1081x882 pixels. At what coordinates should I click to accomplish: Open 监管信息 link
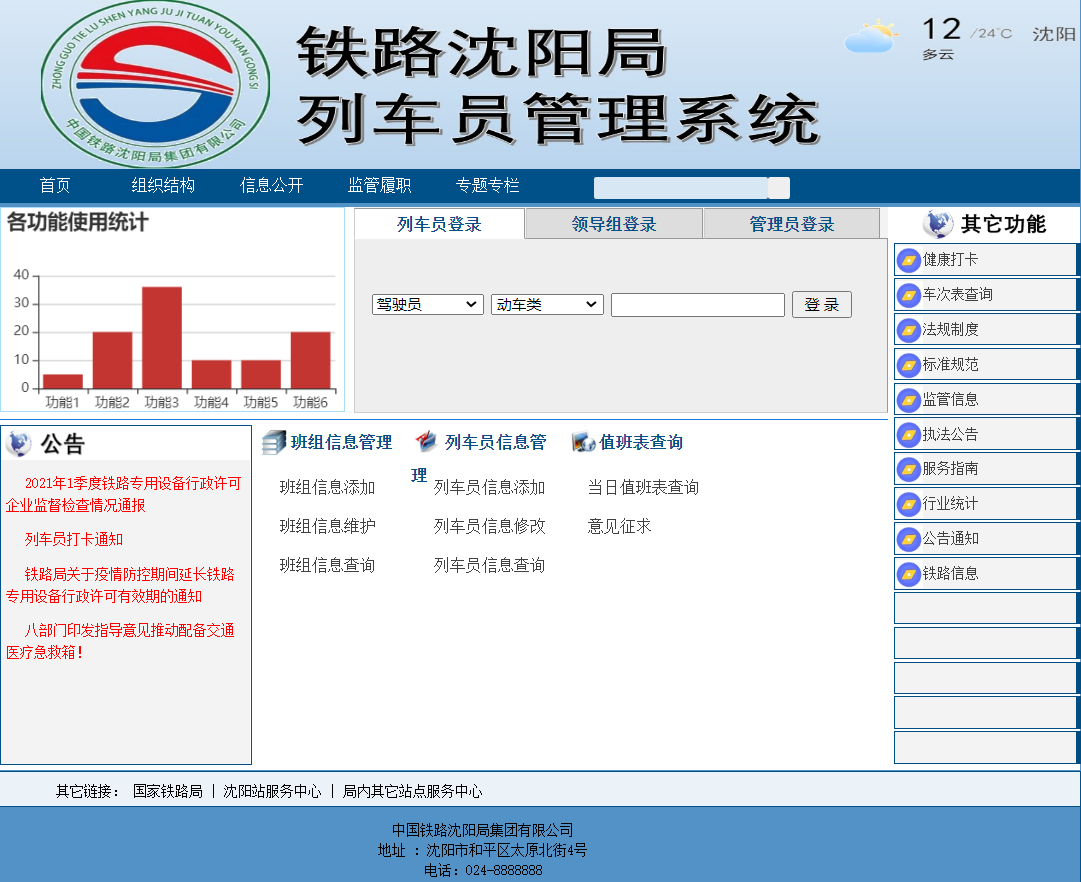(x=950, y=400)
